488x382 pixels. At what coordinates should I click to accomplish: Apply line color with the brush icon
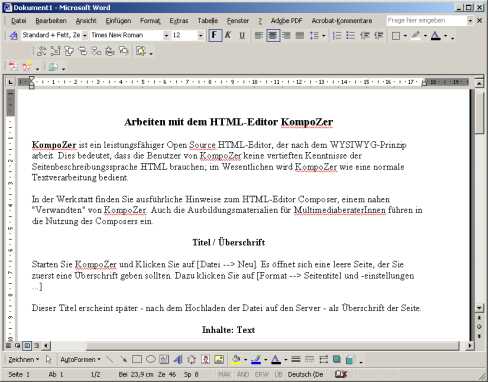(256, 359)
